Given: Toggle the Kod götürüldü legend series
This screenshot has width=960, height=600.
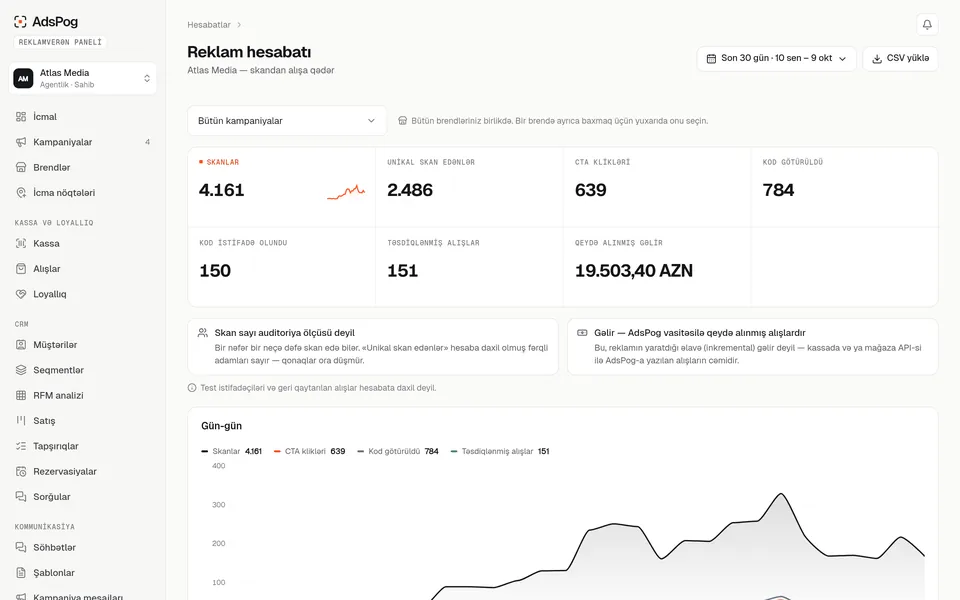Looking at the screenshot, I should pyautogui.click(x=398, y=451).
